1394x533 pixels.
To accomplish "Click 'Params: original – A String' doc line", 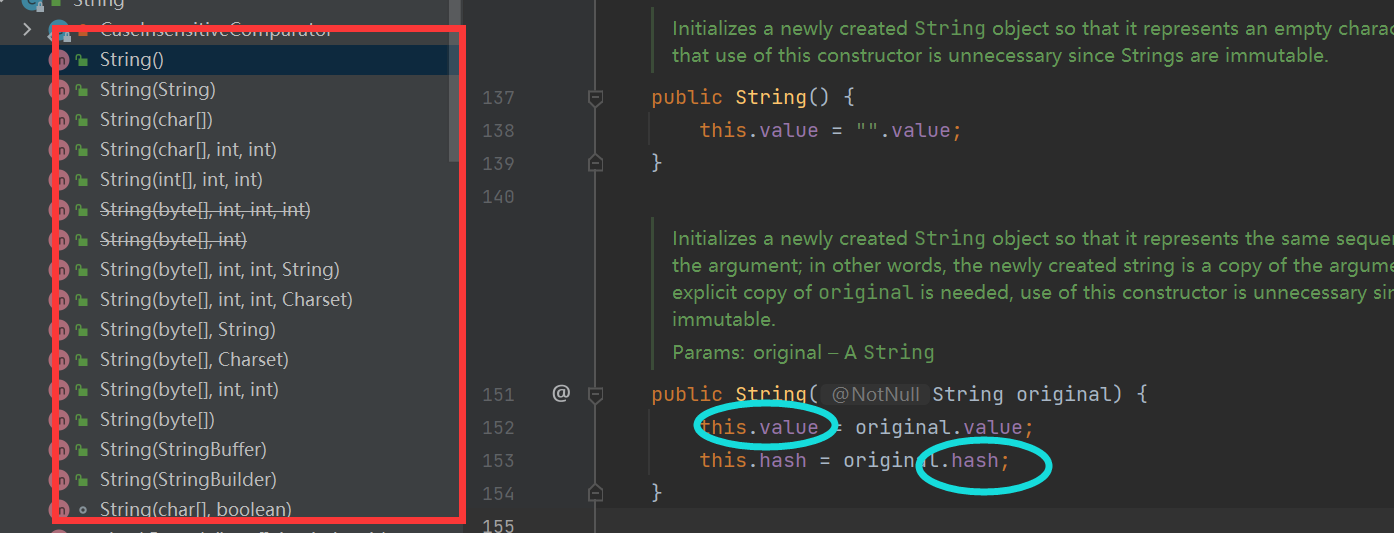I will click(803, 352).
